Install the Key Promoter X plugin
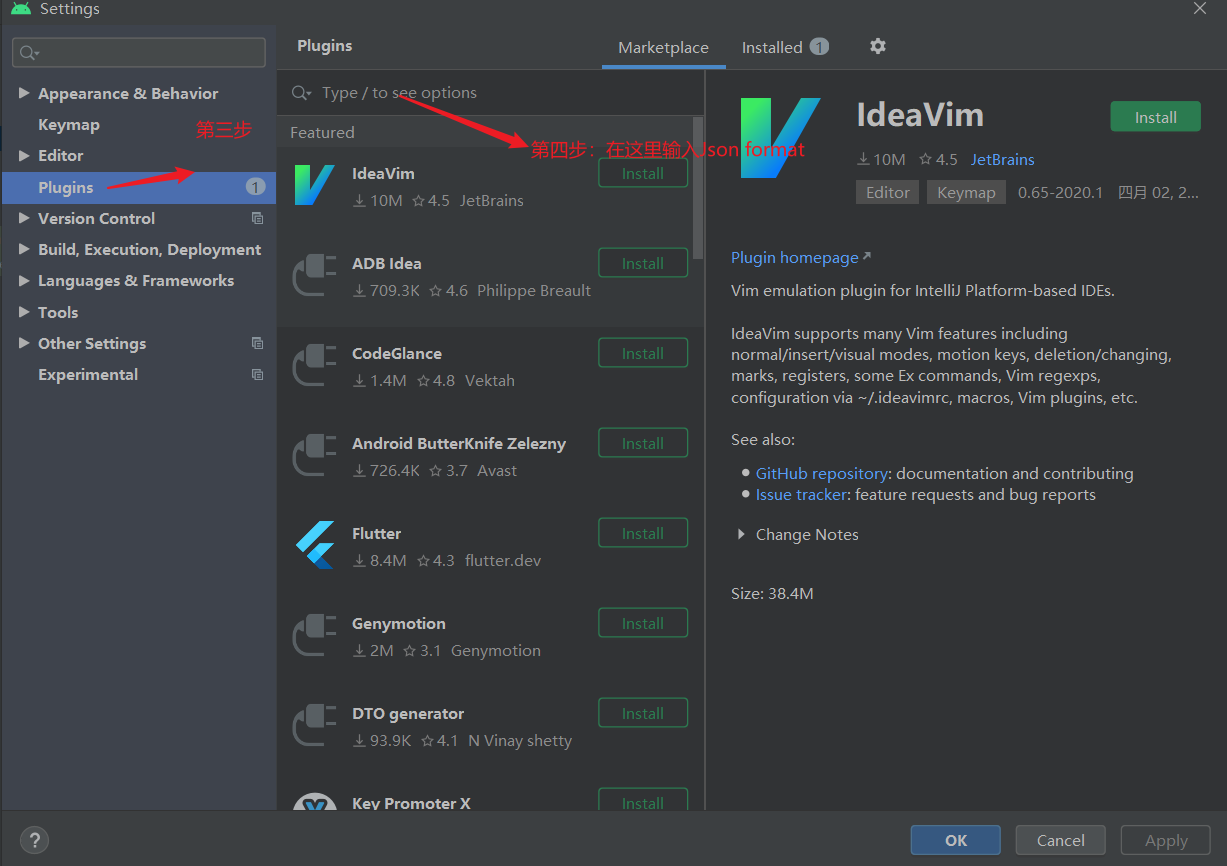The image size is (1227, 866). tap(643, 801)
